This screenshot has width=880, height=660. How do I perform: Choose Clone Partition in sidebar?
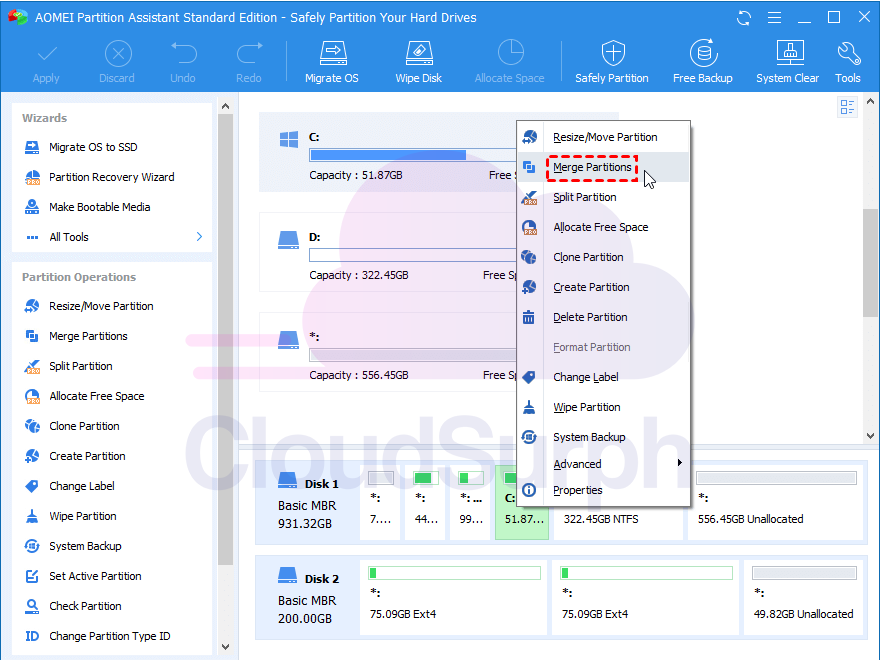point(72,427)
